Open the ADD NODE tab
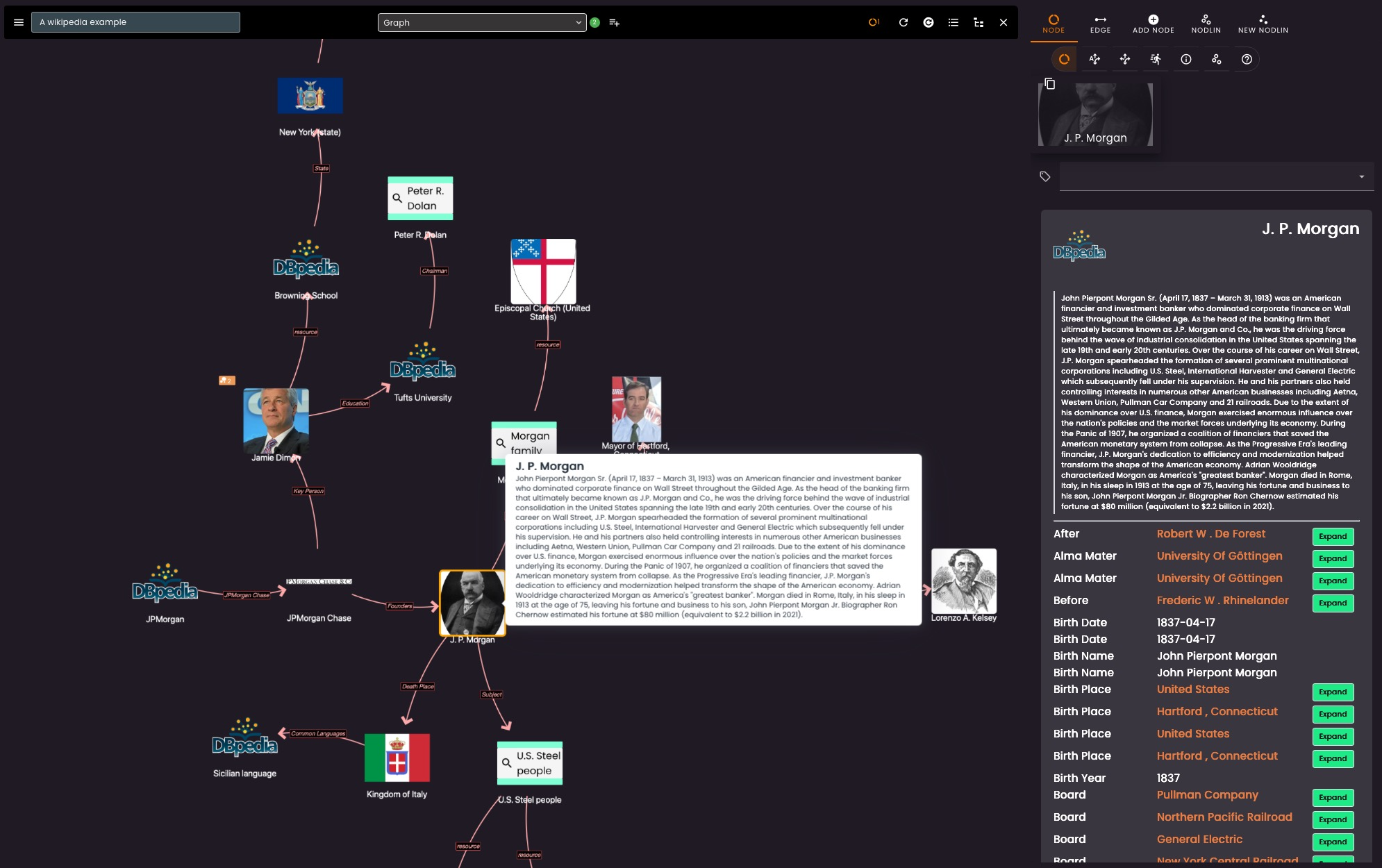1382x868 pixels. point(1153,24)
